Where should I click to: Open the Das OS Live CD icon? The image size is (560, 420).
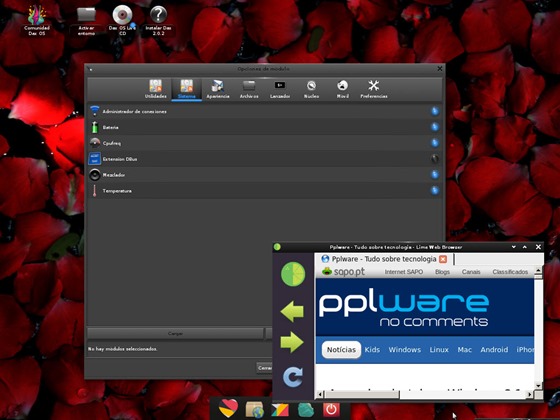[x=122, y=20]
